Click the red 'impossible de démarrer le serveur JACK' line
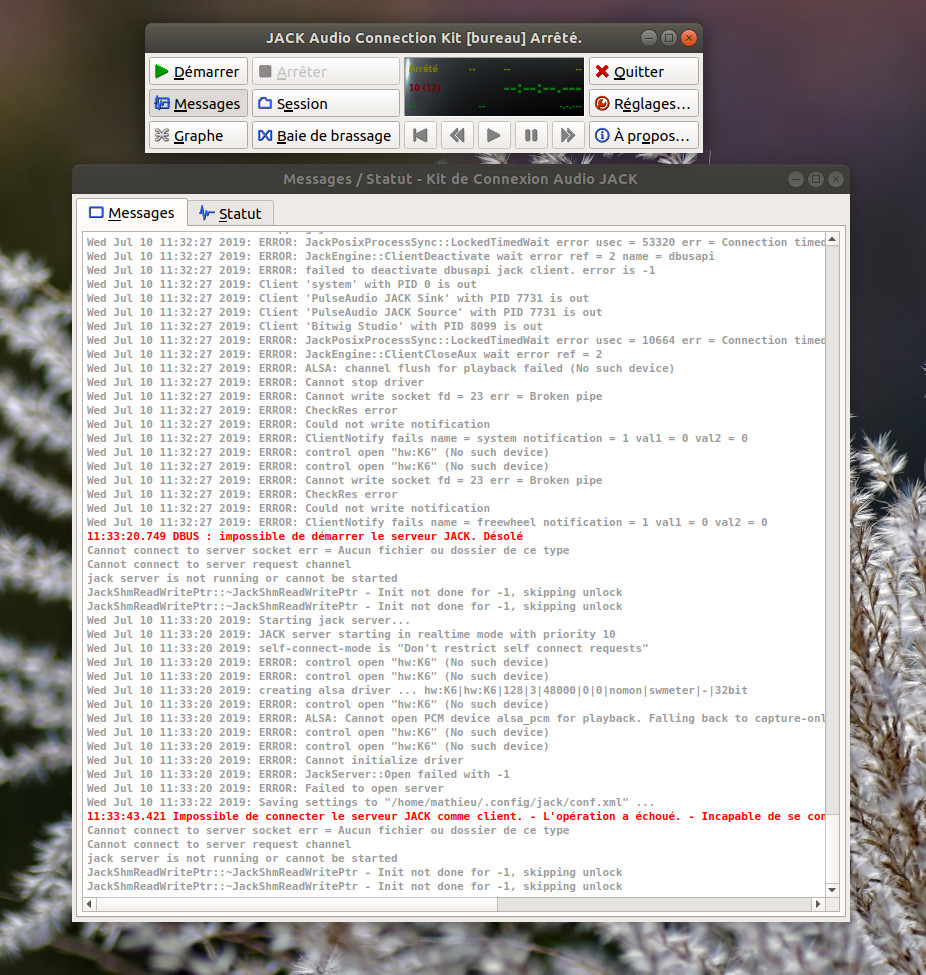 click(x=305, y=536)
